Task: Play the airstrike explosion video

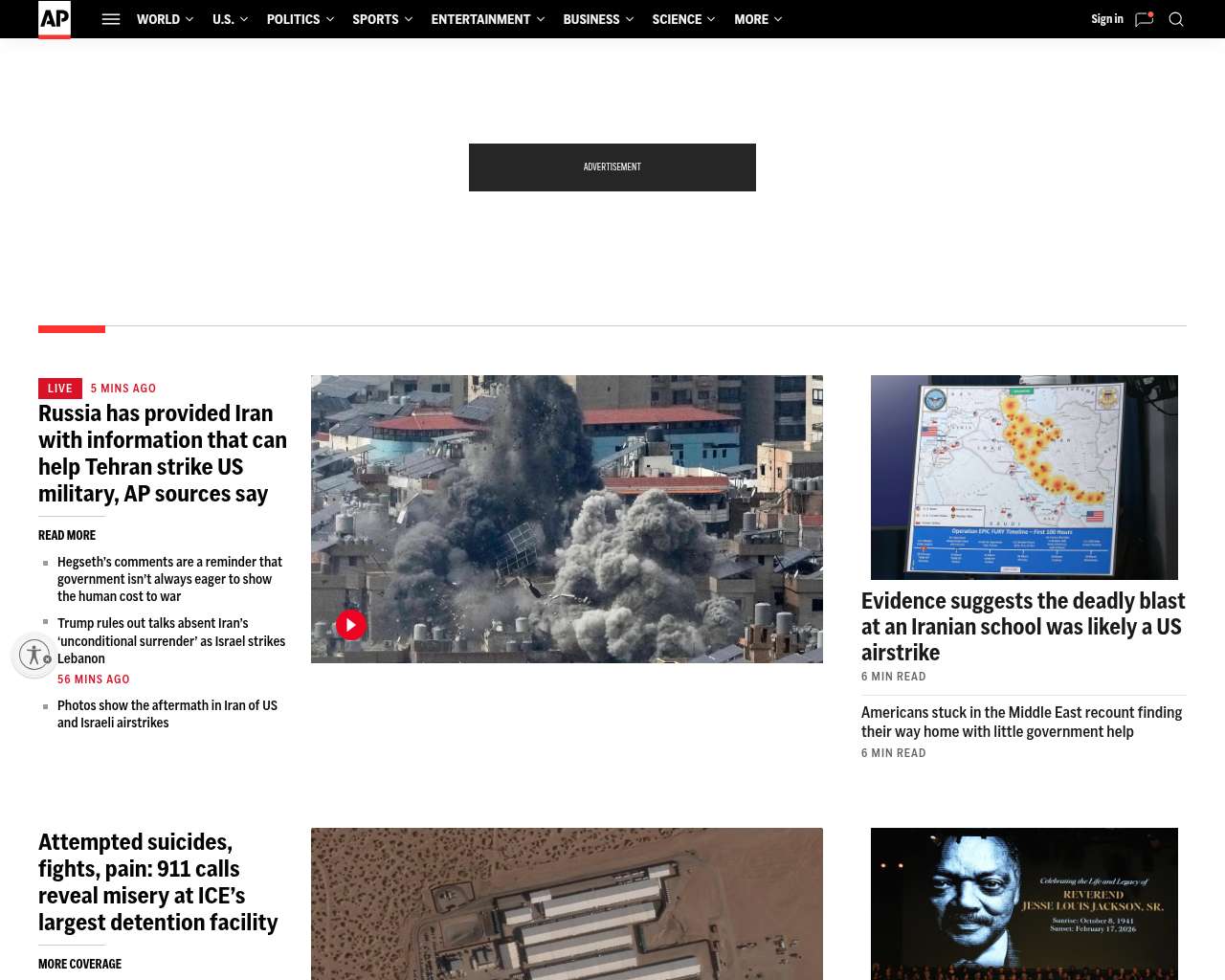Action: (351, 625)
